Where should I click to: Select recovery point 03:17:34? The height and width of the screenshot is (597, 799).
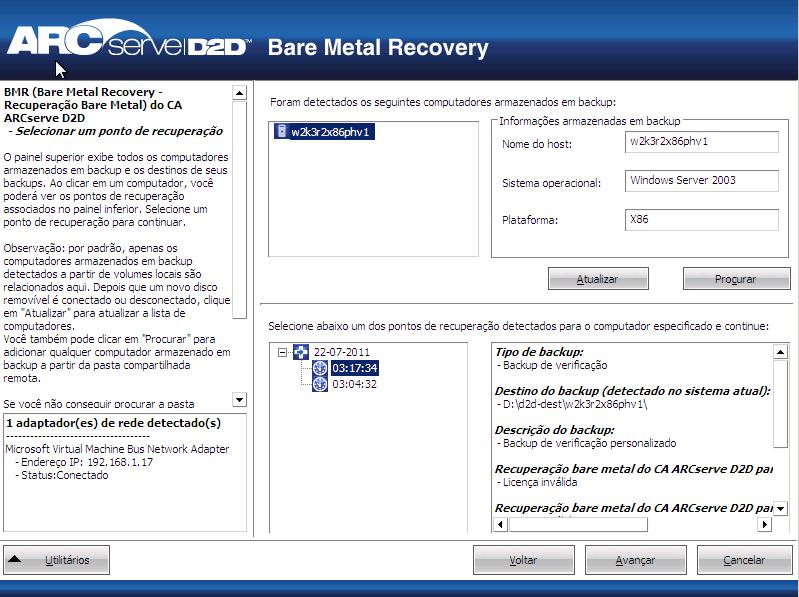pos(355,368)
